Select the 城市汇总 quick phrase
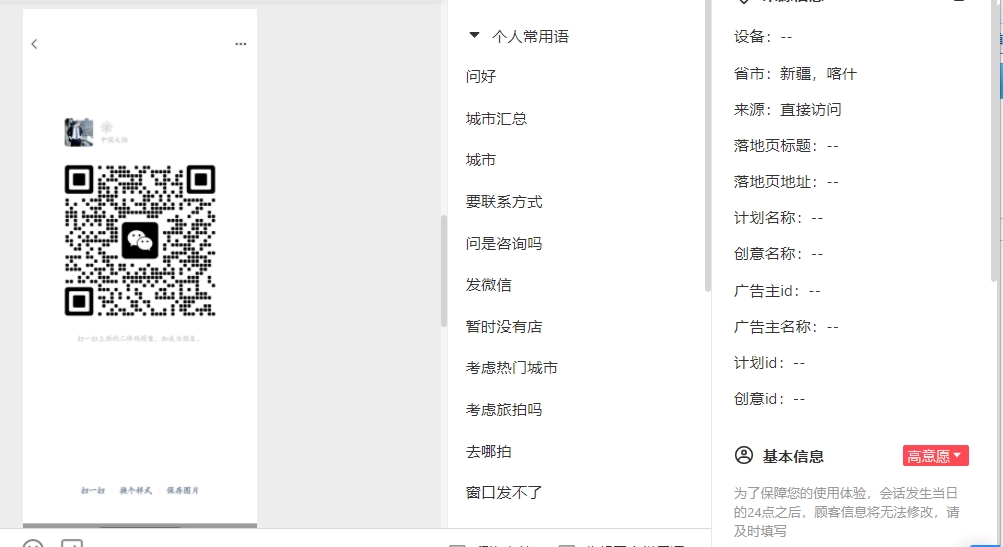The width and height of the screenshot is (1003, 547). click(x=496, y=118)
